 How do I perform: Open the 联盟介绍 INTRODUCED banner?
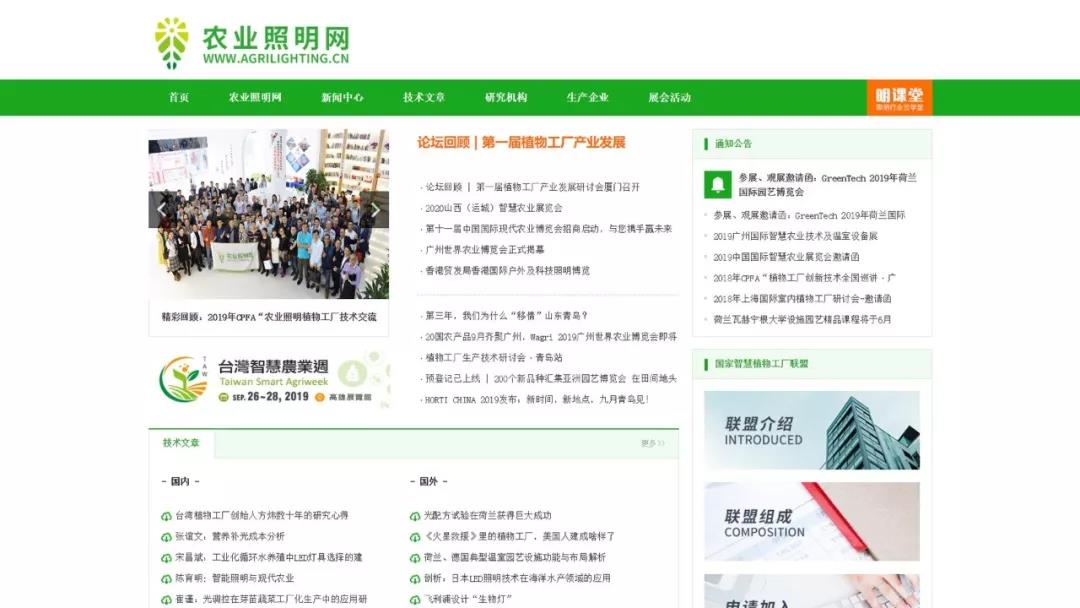pyautogui.click(x=811, y=430)
